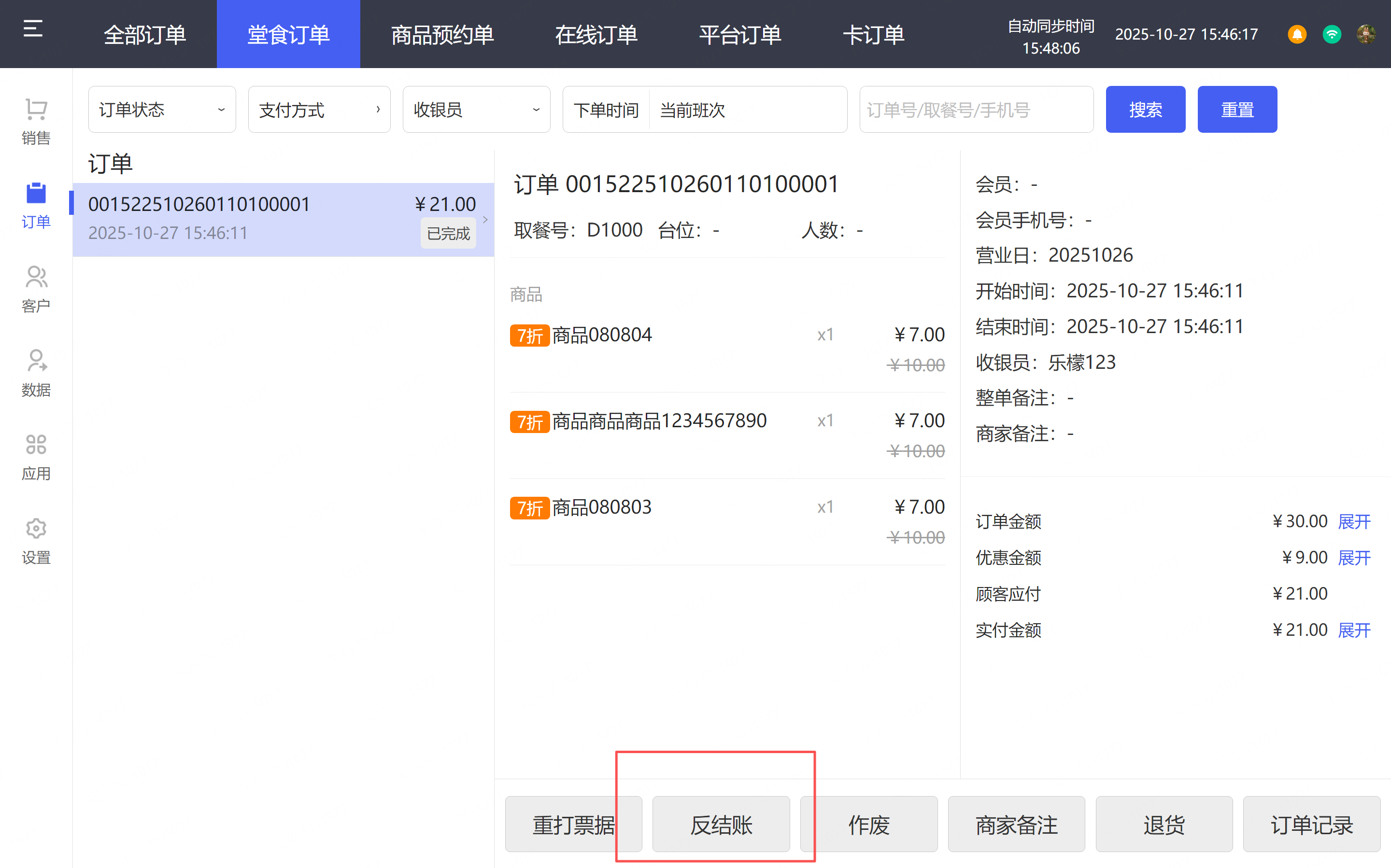Open the hamburger menu icon
Viewport: 1391px width, 868px height.
tap(33, 28)
